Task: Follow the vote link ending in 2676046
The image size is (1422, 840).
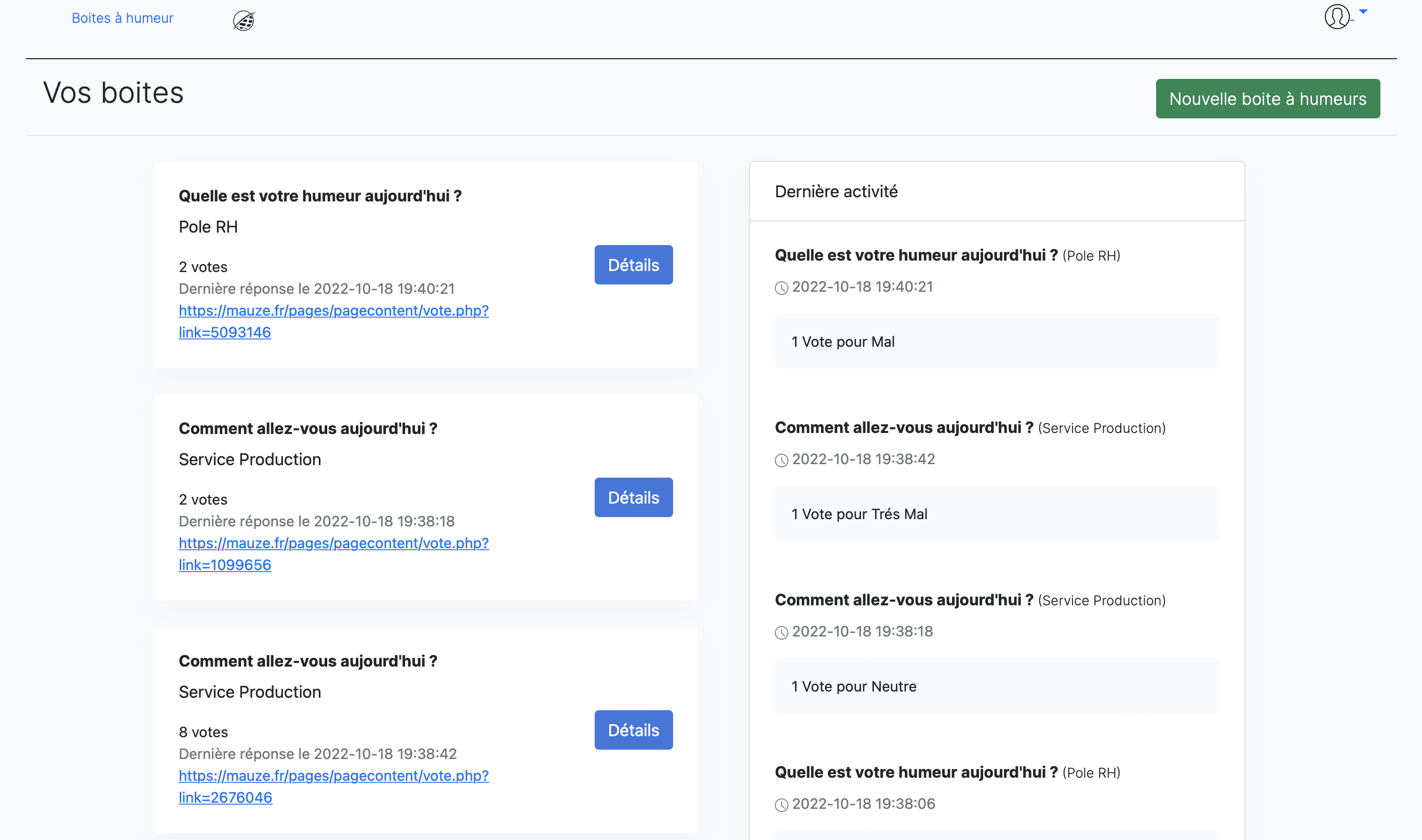Action: [x=333, y=786]
